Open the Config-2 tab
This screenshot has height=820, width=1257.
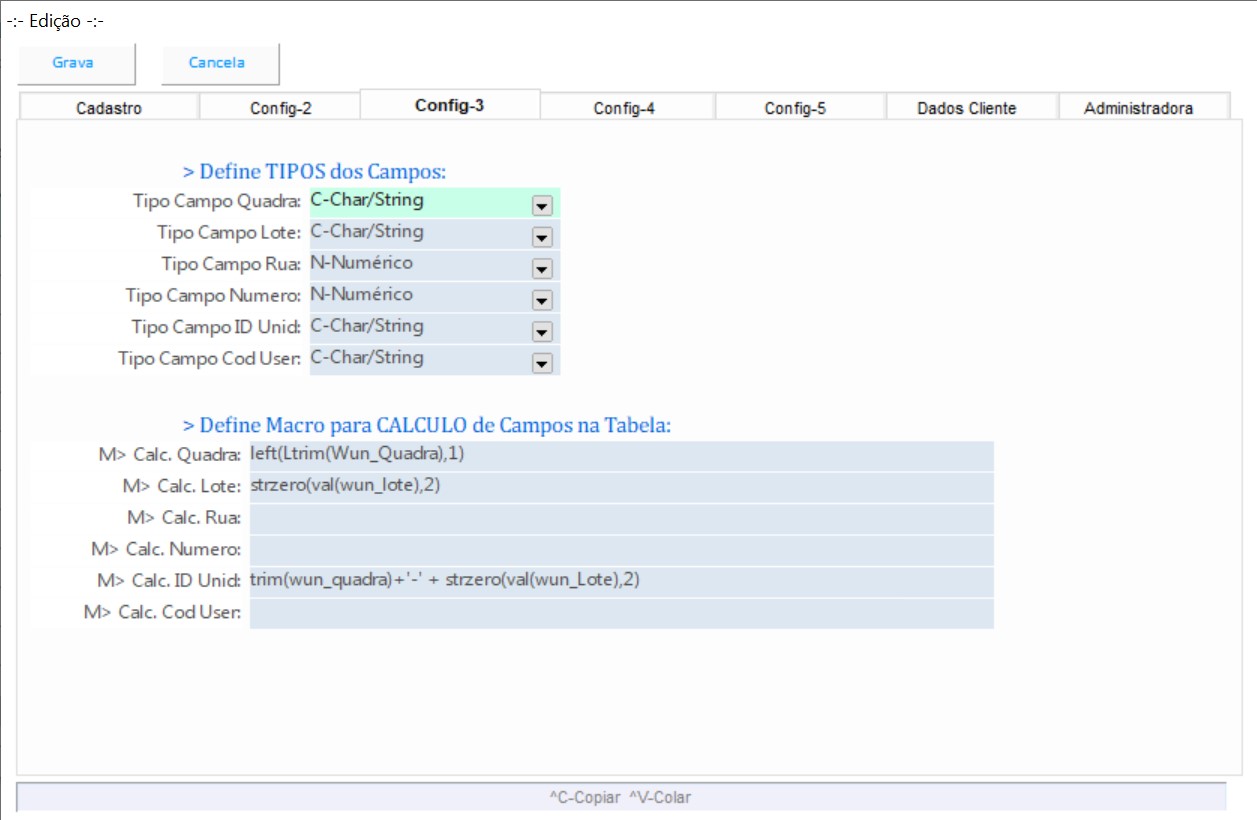point(280,108)
